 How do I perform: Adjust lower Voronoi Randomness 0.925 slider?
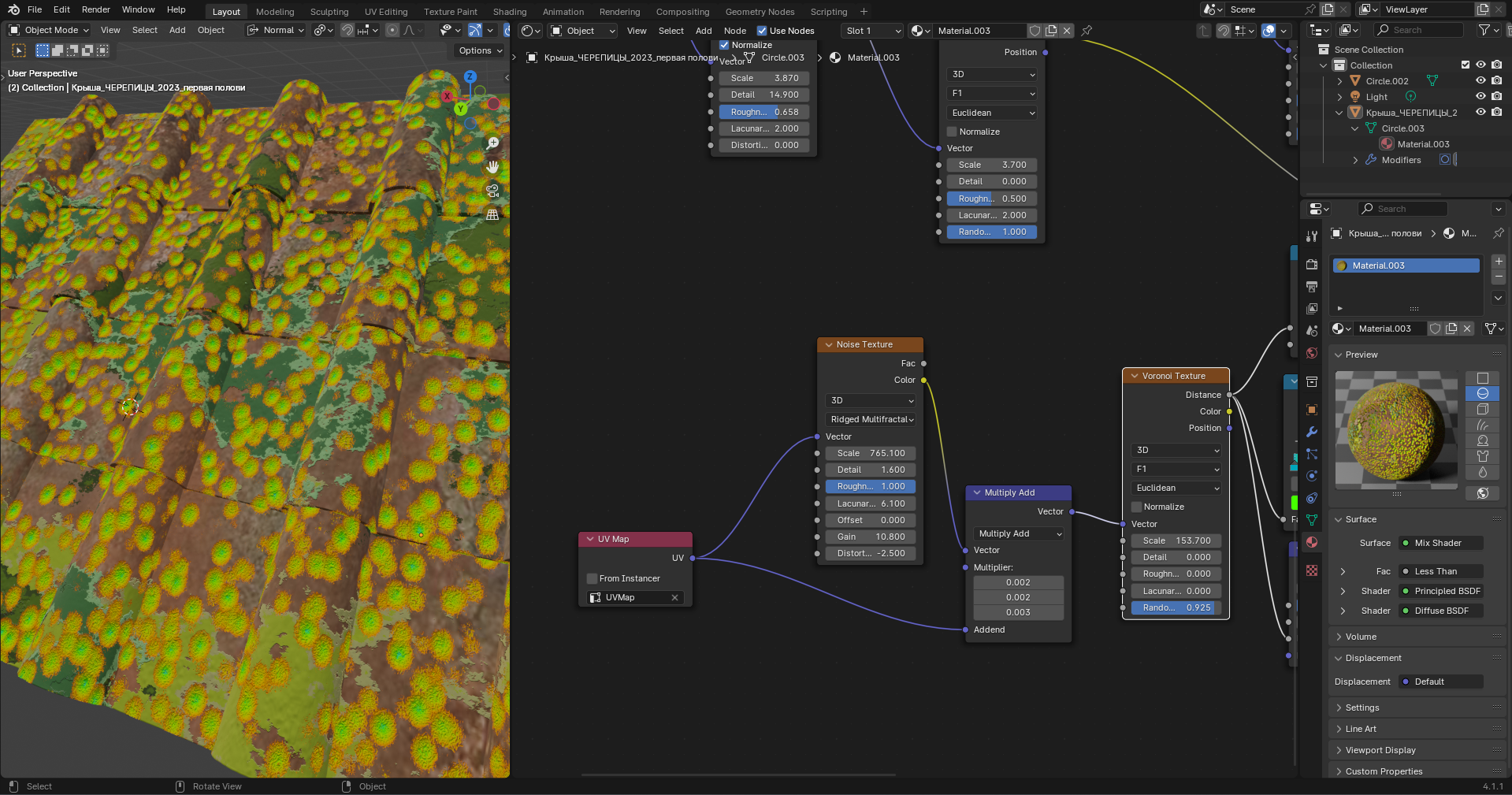pyautogui.click(x=1176, y=607)
